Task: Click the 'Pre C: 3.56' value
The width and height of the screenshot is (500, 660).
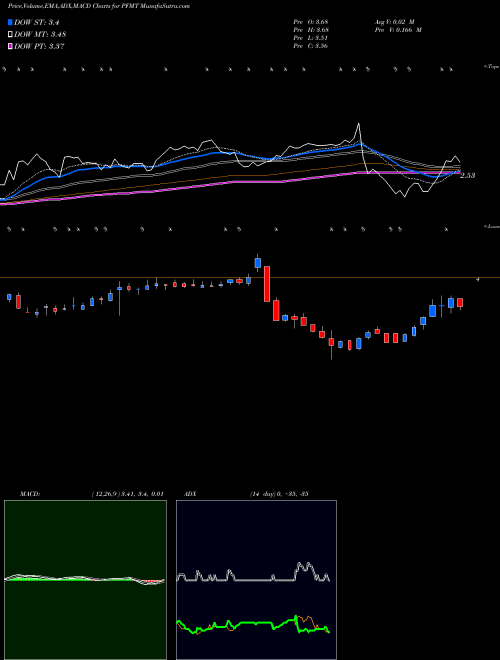Action: pyautogui.click(x=311, y=46)
